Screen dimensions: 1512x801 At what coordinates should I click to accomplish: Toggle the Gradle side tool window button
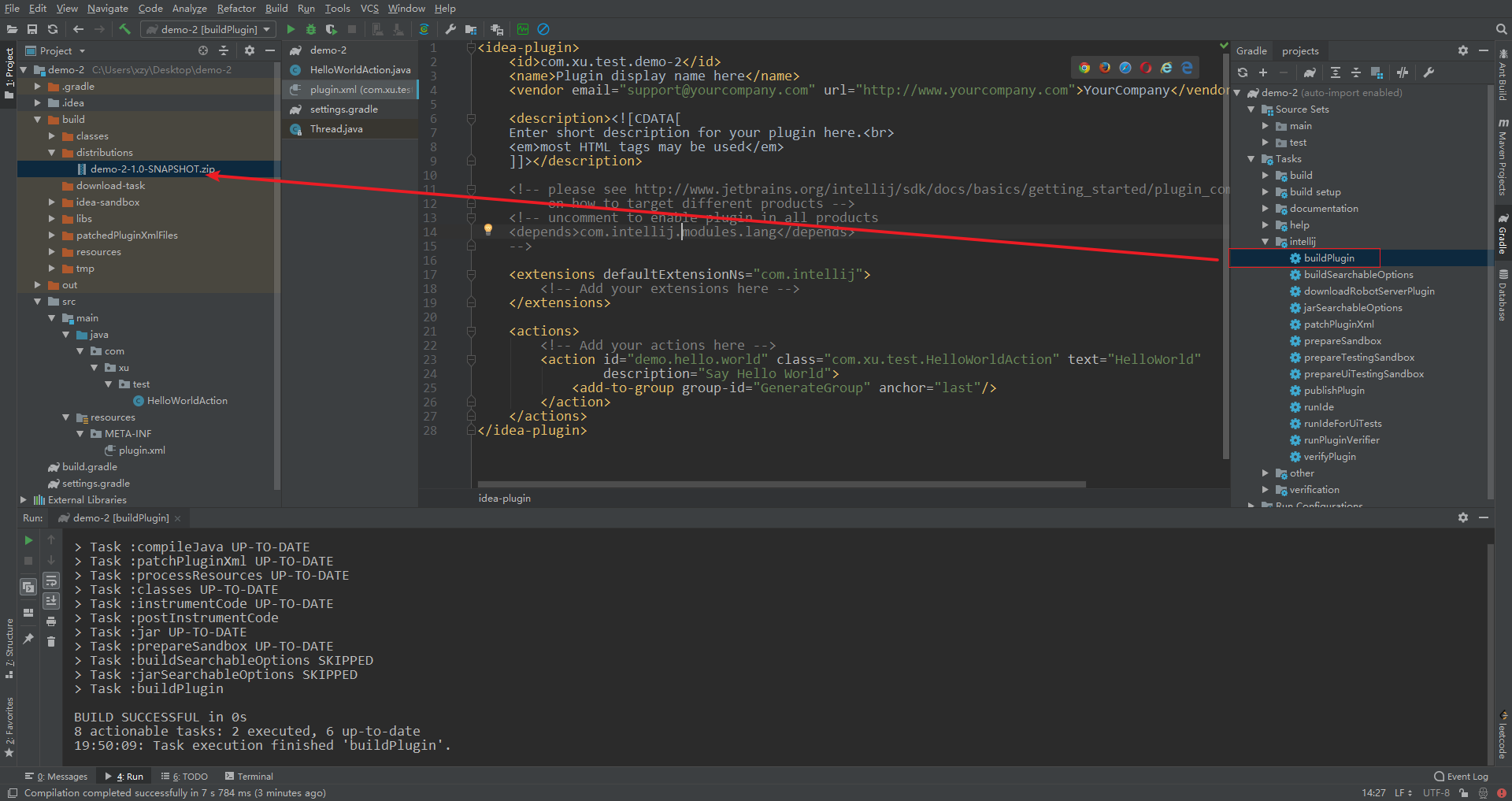(x=1503, y=232)
